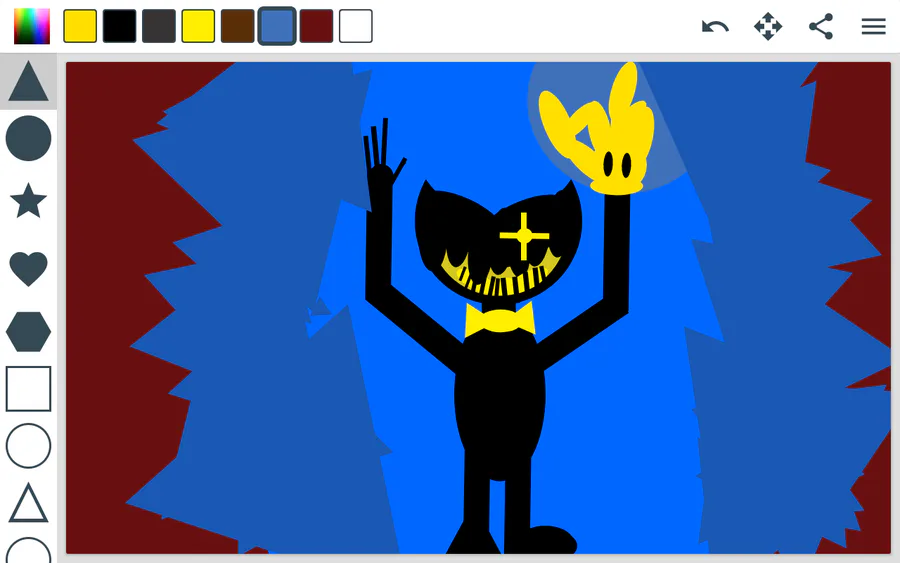Click the yellow cross eye on the face
The height and width of the screenshot is (563, 900).
524,236
